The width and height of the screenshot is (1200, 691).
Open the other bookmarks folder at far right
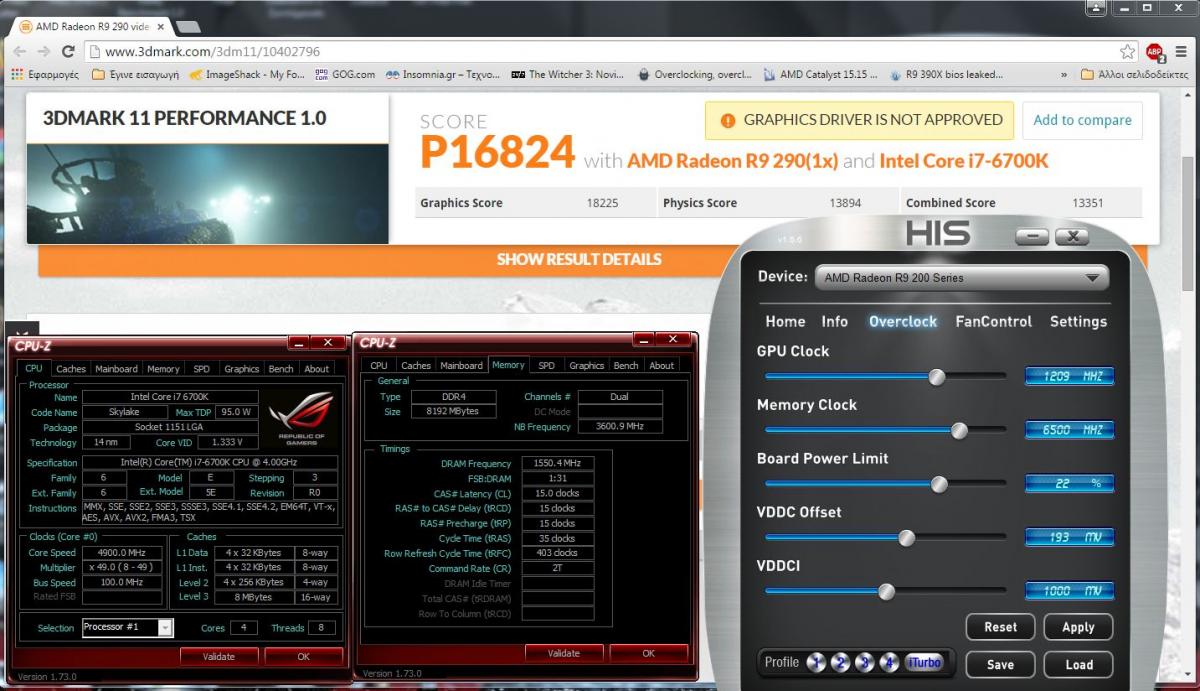click(x=1135, y=74)
